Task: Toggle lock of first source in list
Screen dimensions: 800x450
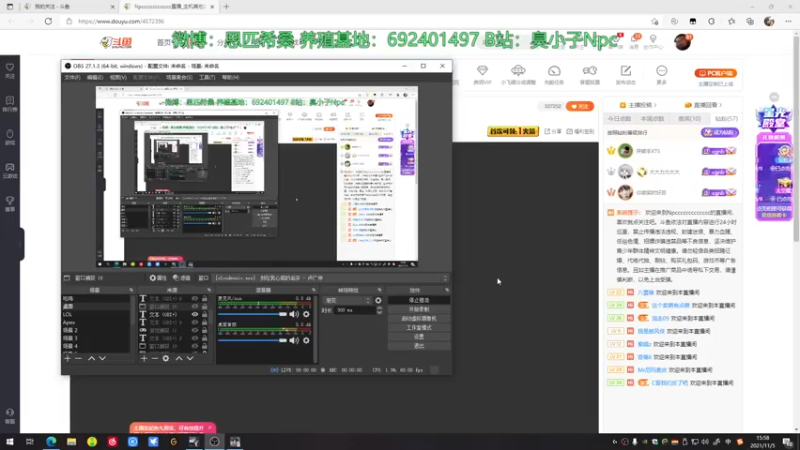Action: (x=205, y=298)
